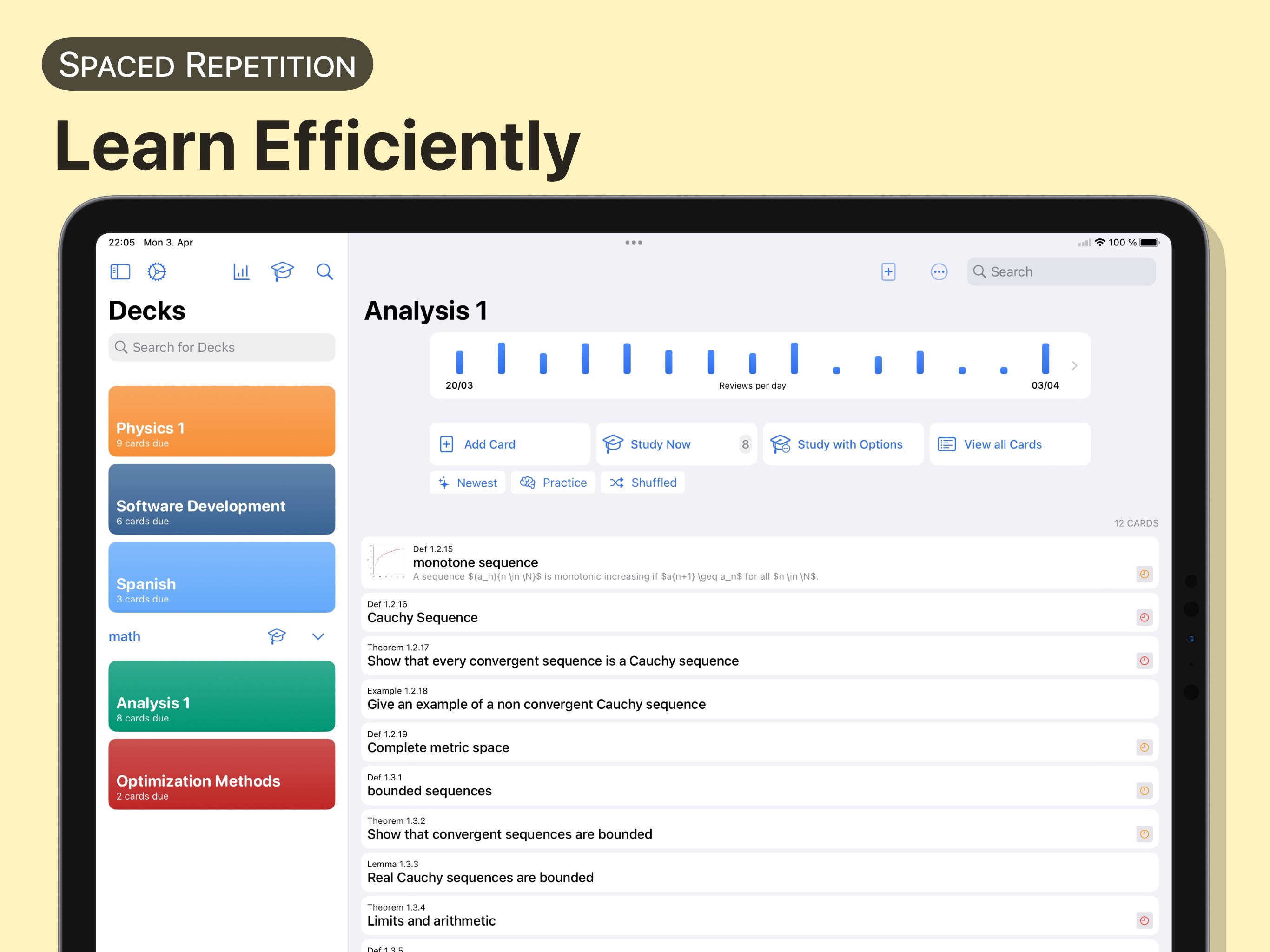1270x952 pixels.
Task: Click Study Now graduation cap icon
Action: coord(613,444)
